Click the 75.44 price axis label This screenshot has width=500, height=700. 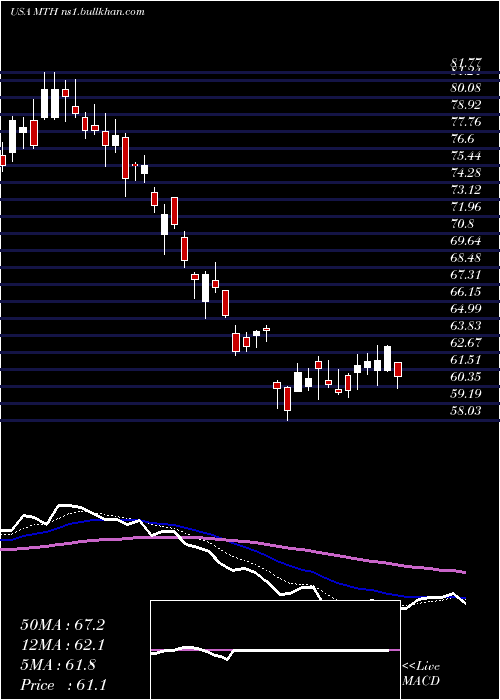coord(466,156)
